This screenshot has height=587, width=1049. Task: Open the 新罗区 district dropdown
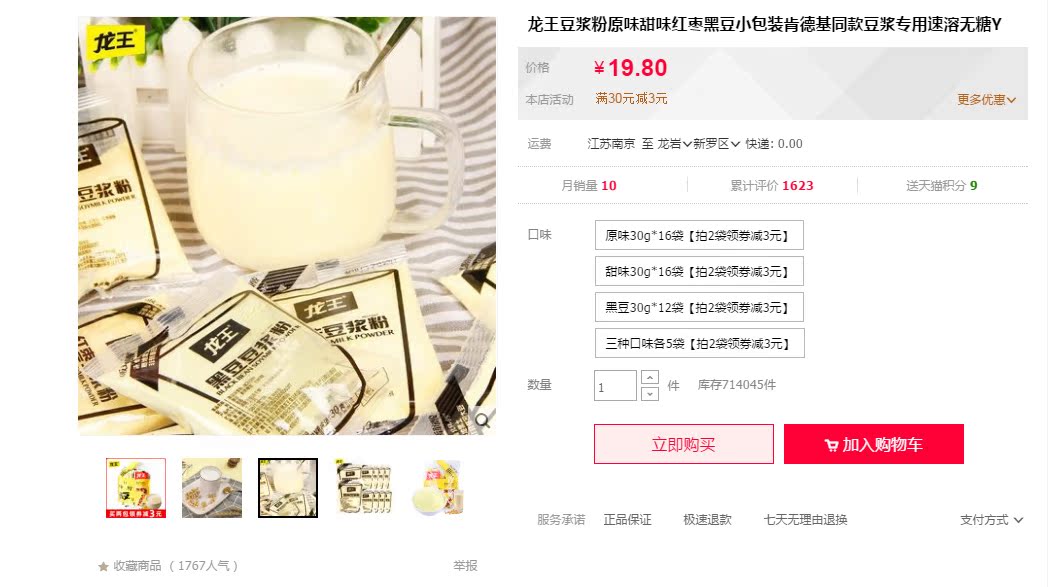coord(717,144)
